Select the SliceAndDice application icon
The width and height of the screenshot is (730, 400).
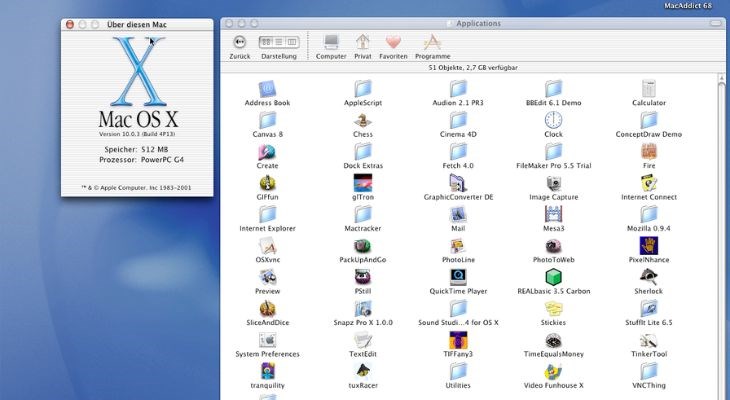click(x=267, y=309)
